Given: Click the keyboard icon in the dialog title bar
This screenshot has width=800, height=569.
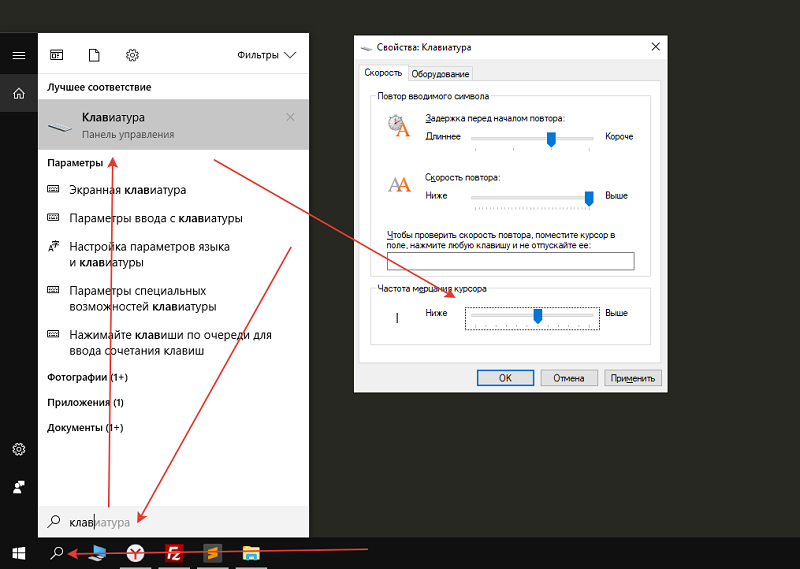Looking at the screenshot, I should 366,48.
